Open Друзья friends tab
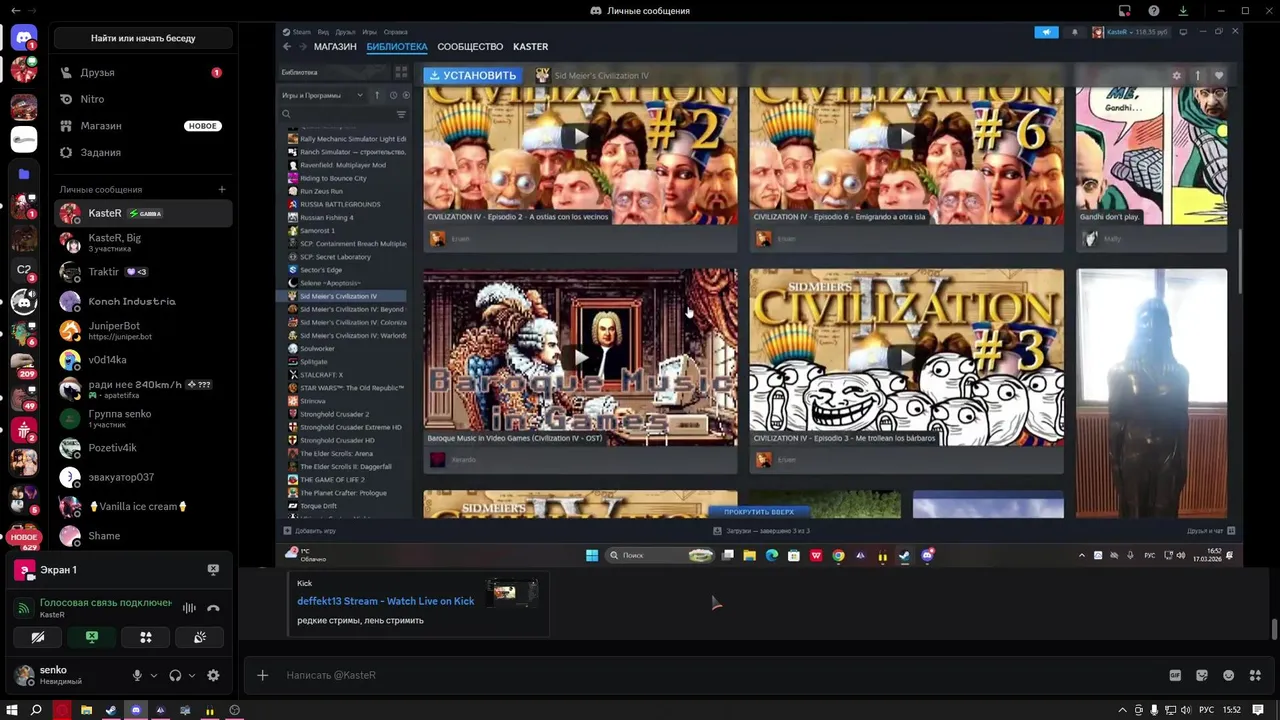Image resolution: width=1280 pixels, height=720 pixels. (143, 72)
